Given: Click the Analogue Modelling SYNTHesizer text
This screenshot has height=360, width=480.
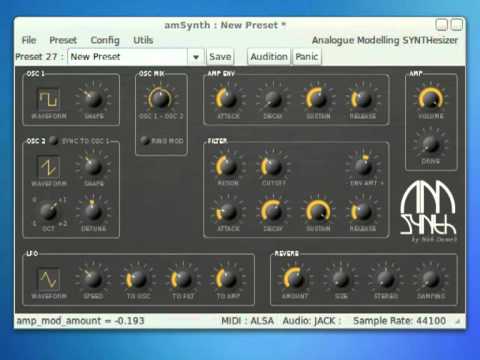Looking at the screenshot, I should (385, 40).
